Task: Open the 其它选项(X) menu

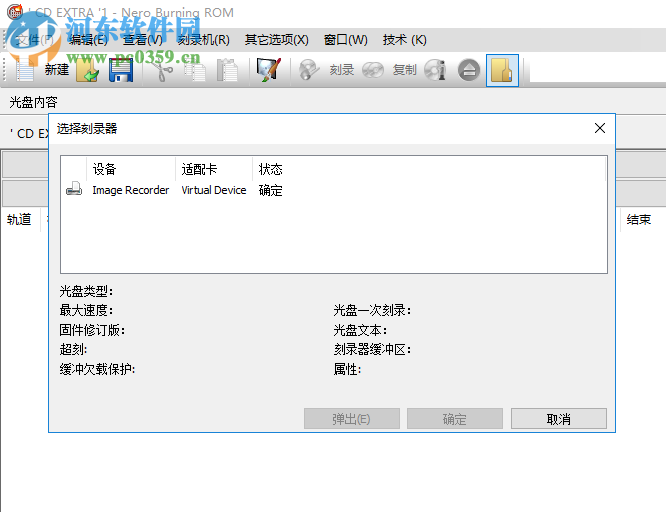Action: [277, 40]
